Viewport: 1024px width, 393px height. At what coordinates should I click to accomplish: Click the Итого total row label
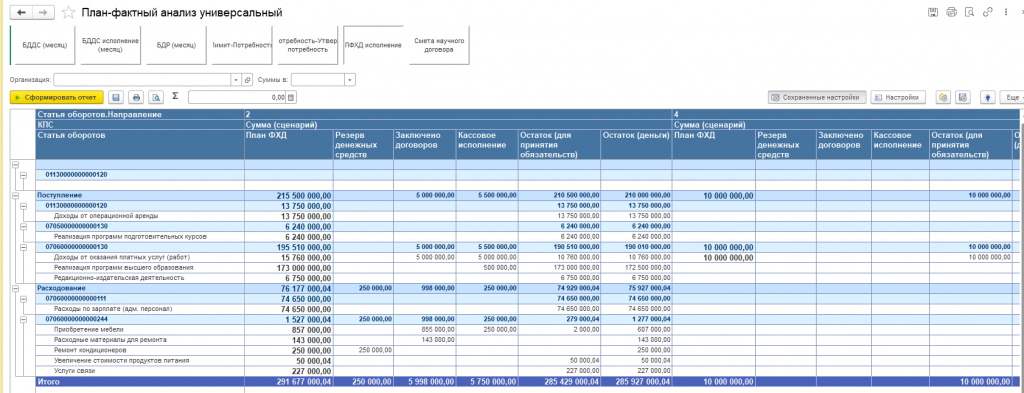coord(49,381)
